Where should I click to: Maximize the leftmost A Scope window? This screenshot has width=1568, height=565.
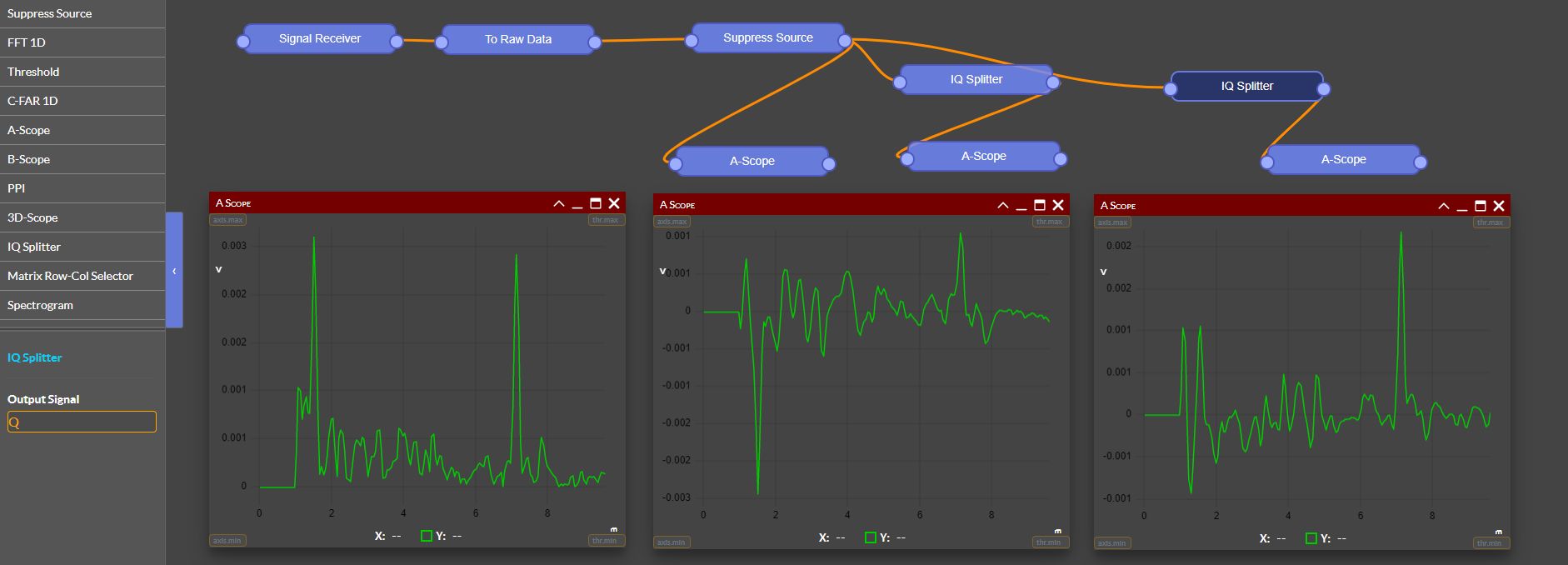[x=596, y=203]
